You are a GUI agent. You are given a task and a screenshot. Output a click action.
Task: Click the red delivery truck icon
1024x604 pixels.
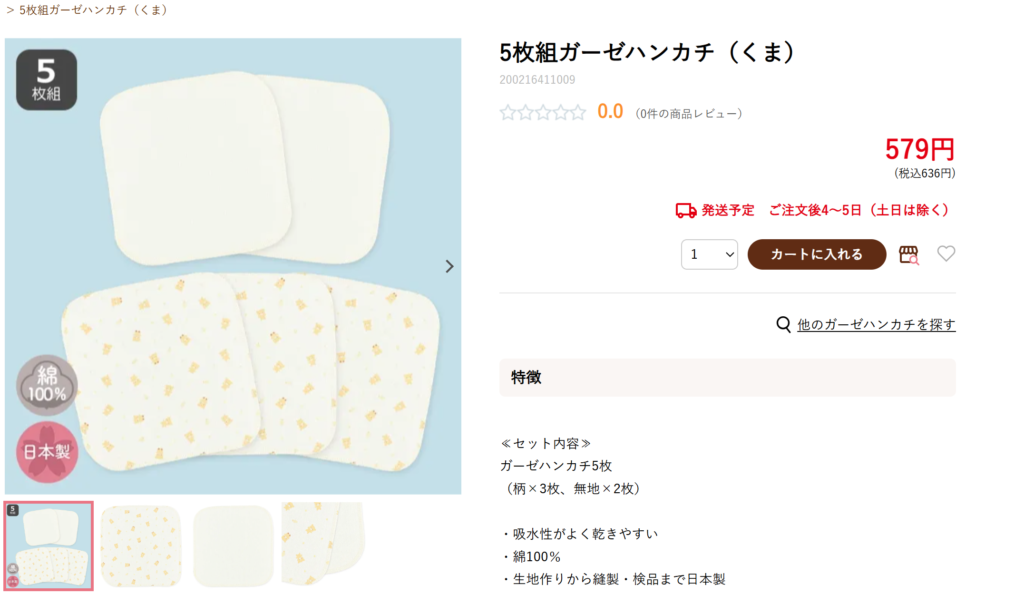coord(686,210)
